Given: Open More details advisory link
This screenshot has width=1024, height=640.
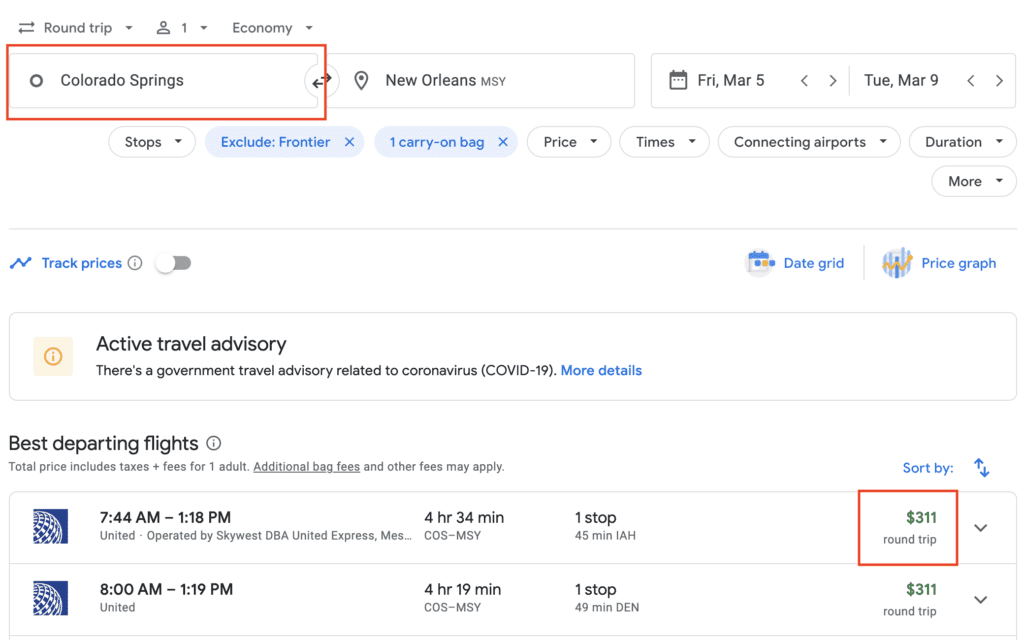Looking at the screenshot, I should click(x=601, y=370).
